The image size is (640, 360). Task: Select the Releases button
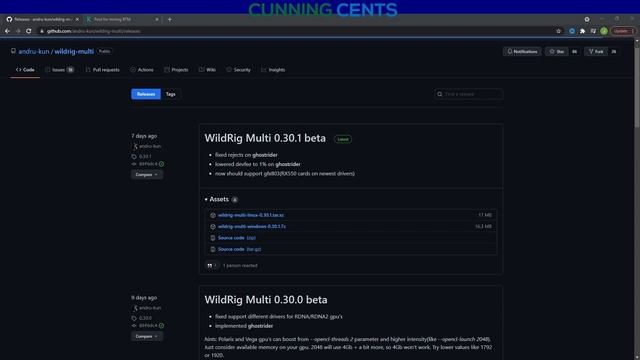tap(146, 94)
